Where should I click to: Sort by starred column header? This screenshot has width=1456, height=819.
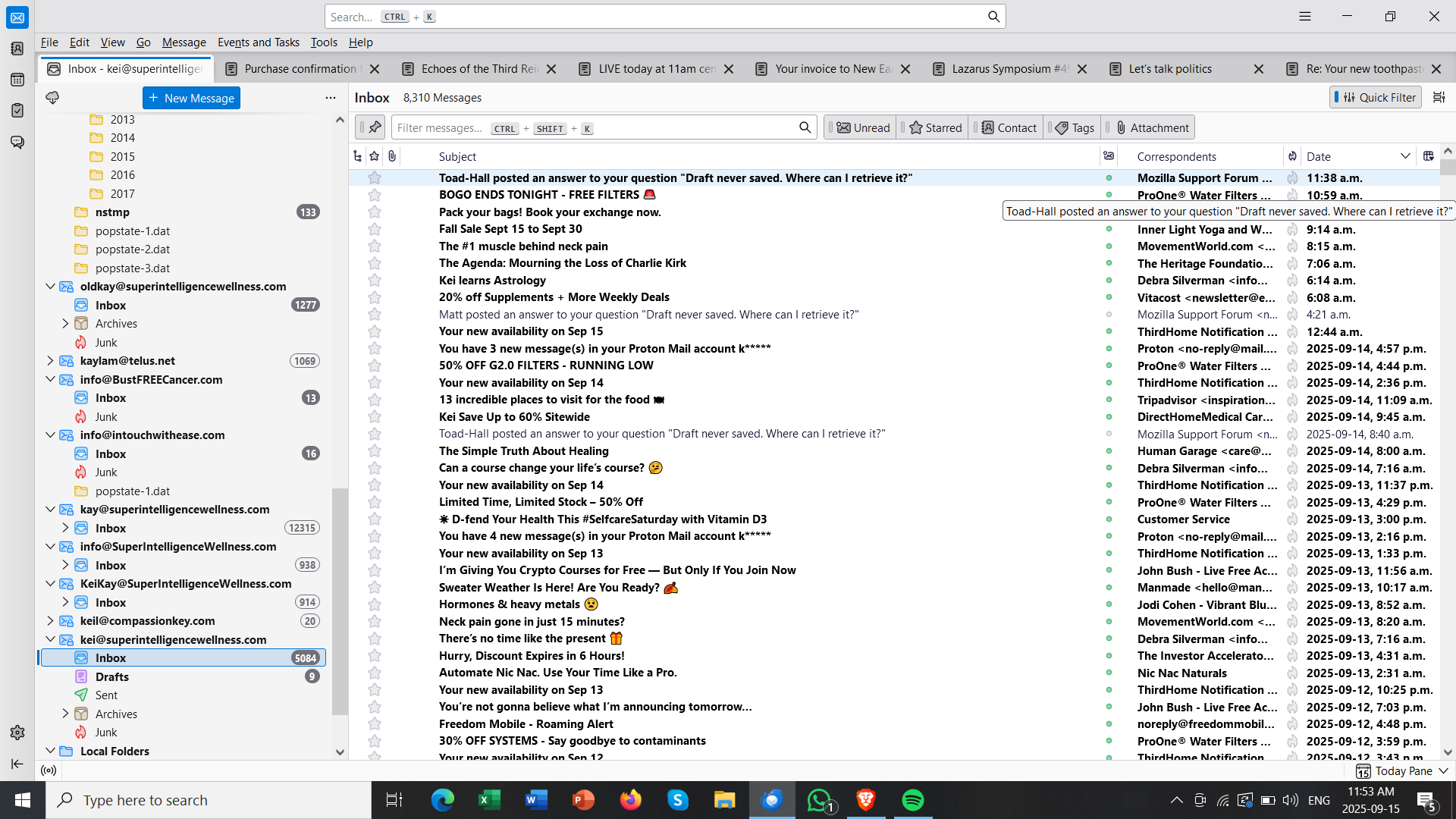tap(375, 156)
